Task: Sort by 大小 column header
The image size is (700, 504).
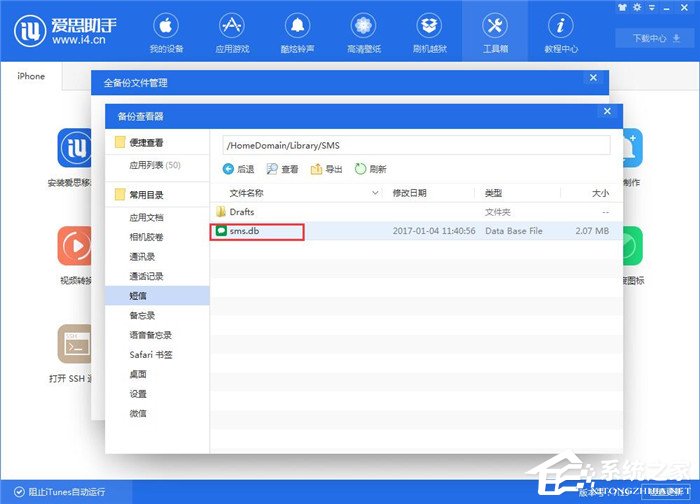Action: (x=600, y=193)
